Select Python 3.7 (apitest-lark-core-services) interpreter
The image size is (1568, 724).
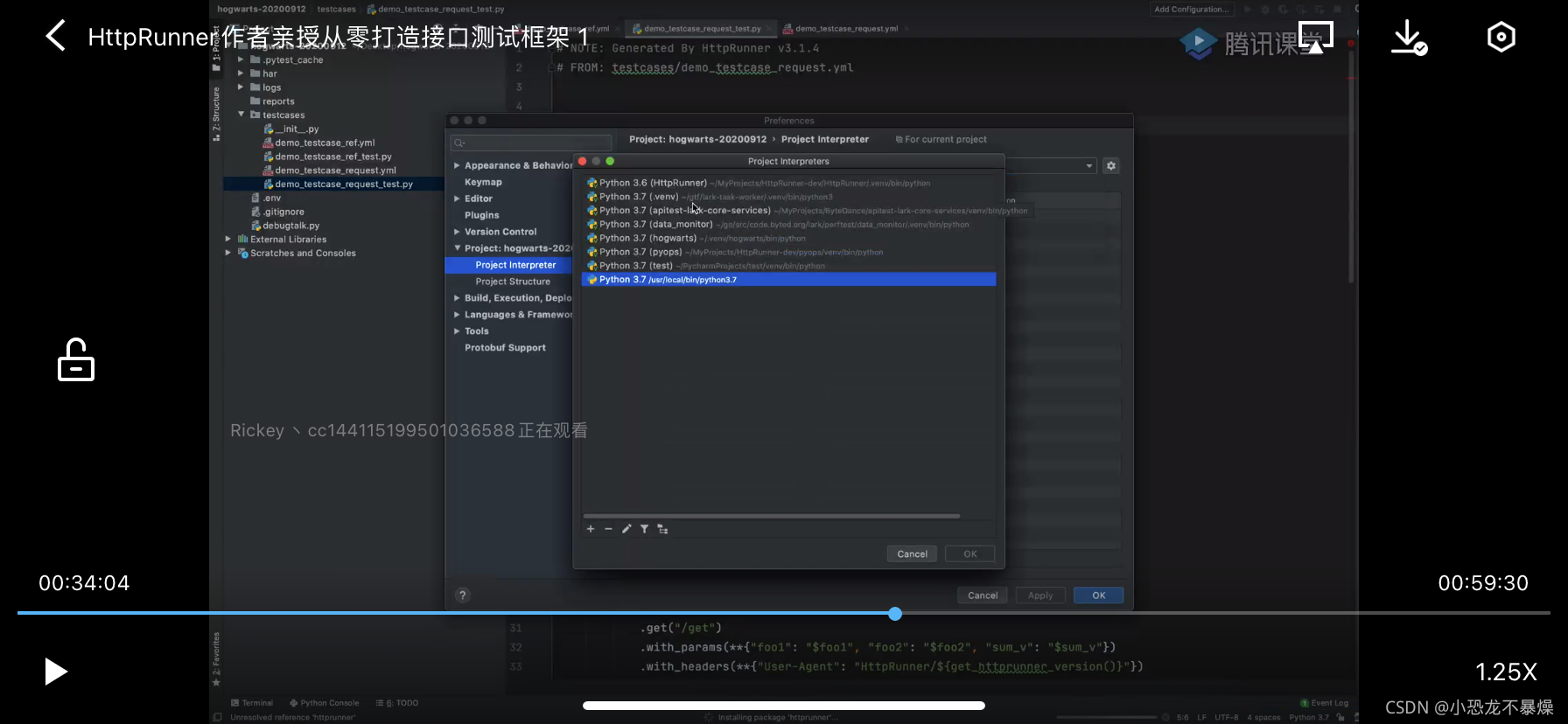(788, 211)
